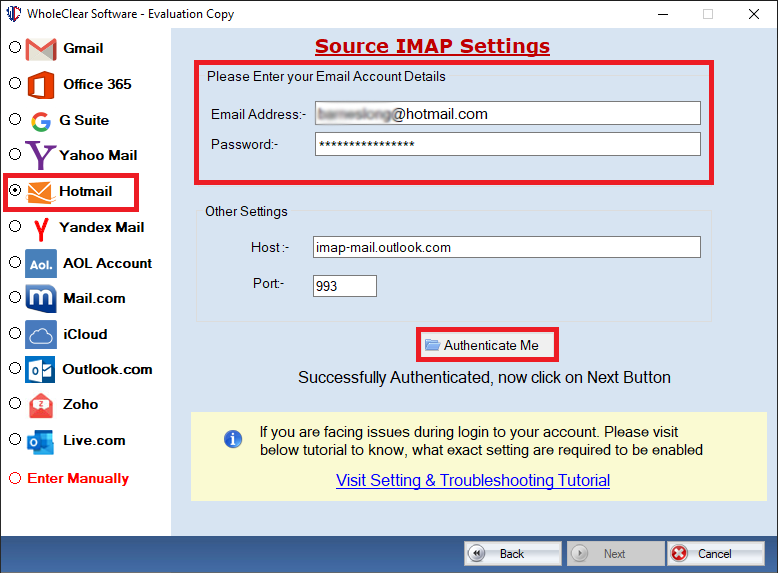Image resolution: width=778 pixels, height=573 pixels.
Task: Click the Authenticate Me button
Action: (x=487, y=345)
